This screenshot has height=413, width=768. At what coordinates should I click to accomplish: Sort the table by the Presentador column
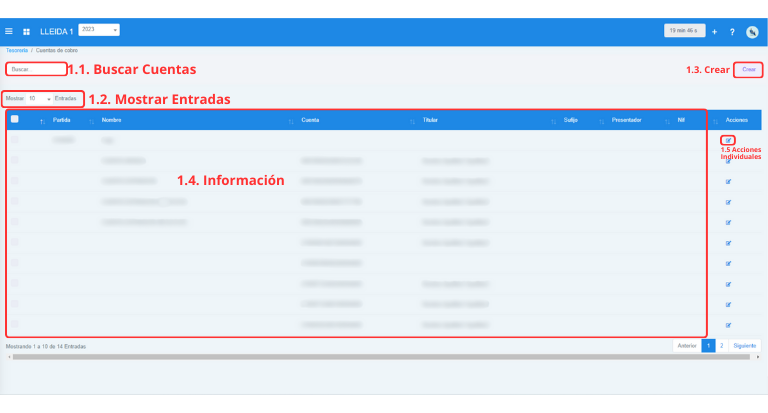pyautogui.click(x=626, y=120)
